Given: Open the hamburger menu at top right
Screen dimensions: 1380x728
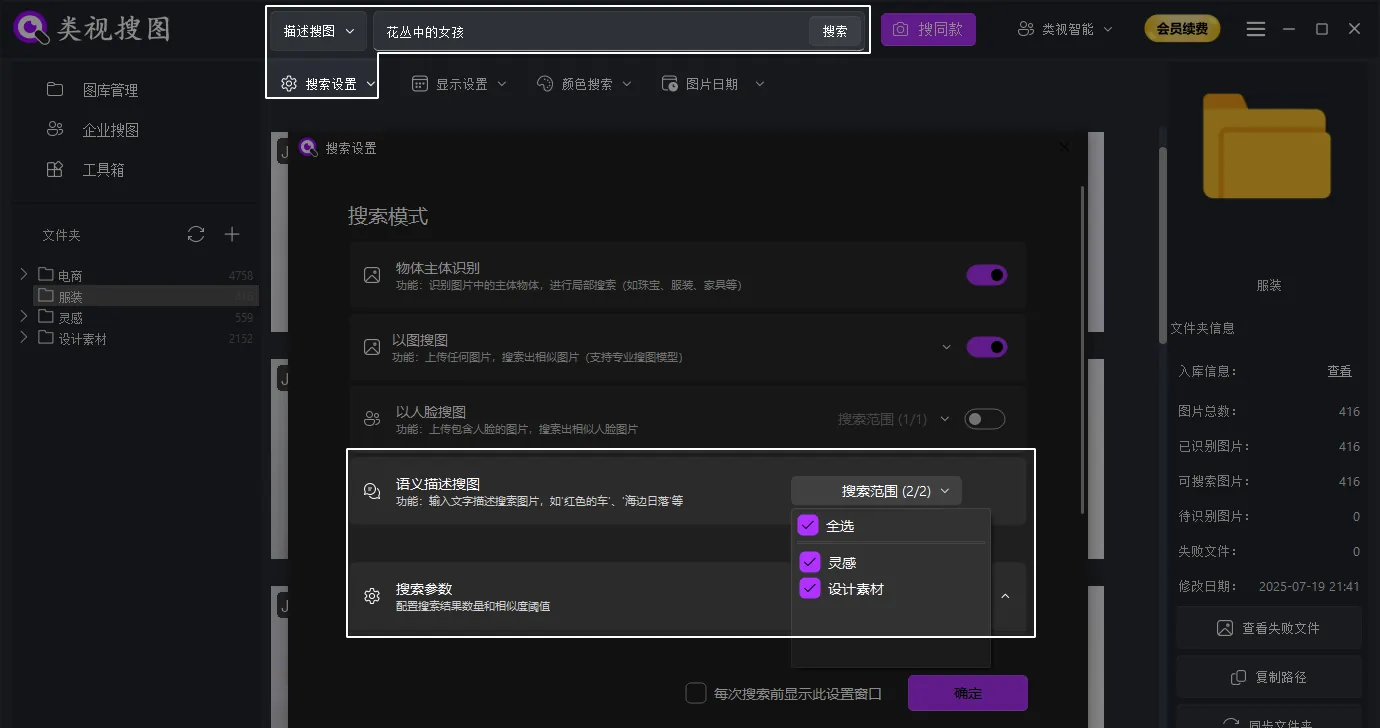Looking at the screenshot, I should coord(1256,29).
